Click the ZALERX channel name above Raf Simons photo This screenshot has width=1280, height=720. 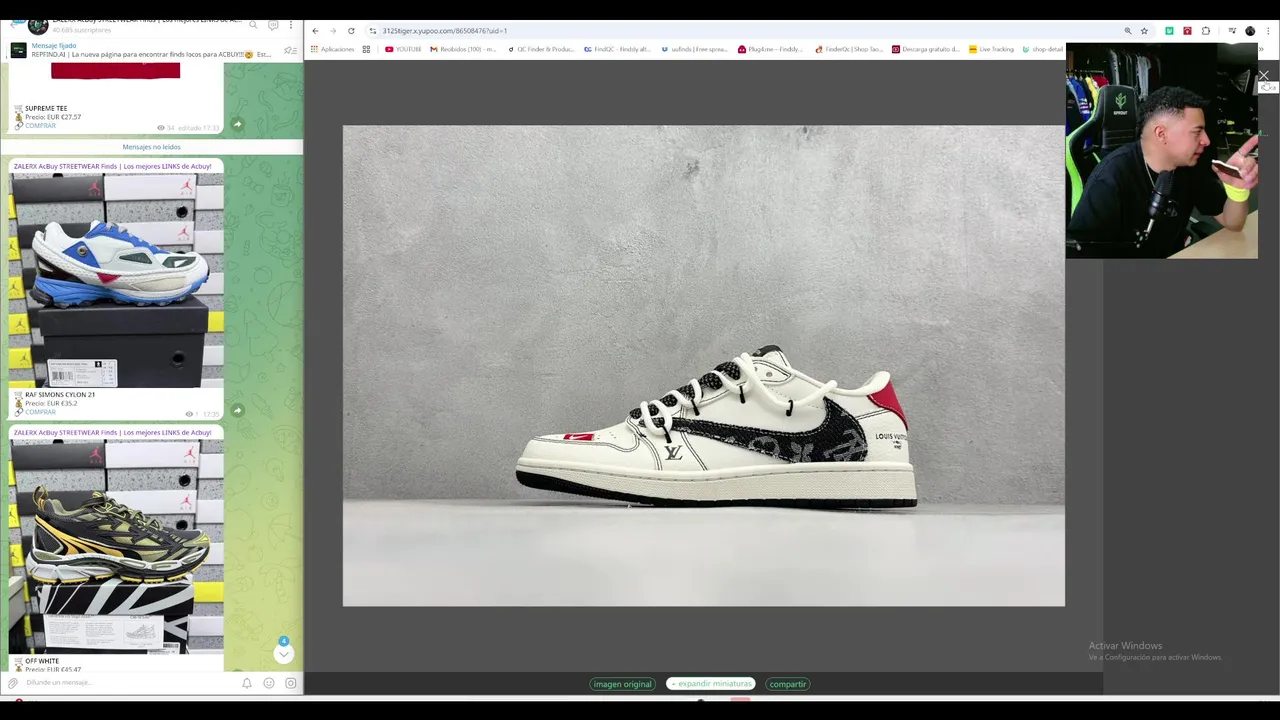[x=112, y=166]
